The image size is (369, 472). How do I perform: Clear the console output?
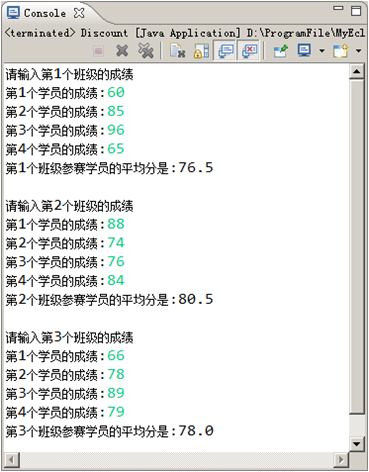pyautogui.click(x=178, y=51)
